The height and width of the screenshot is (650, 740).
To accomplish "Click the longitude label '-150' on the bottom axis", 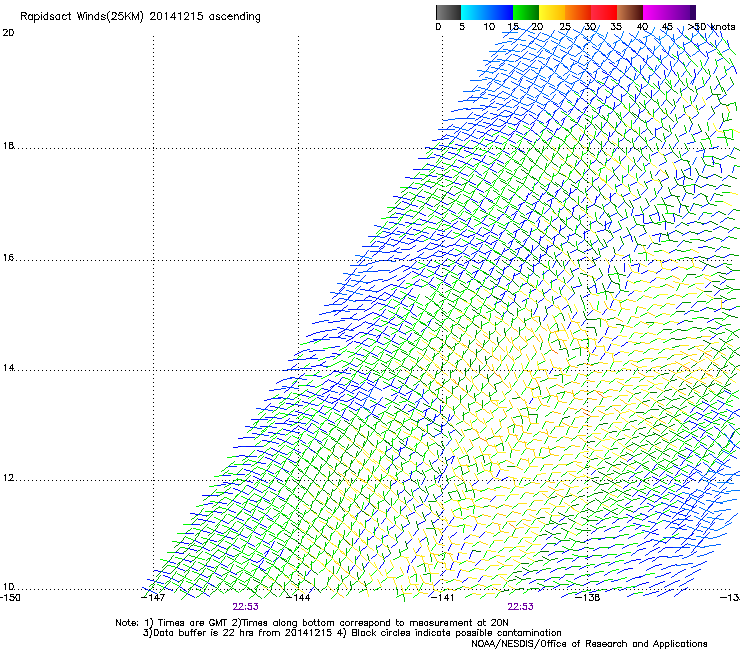I will click(10, 598).
